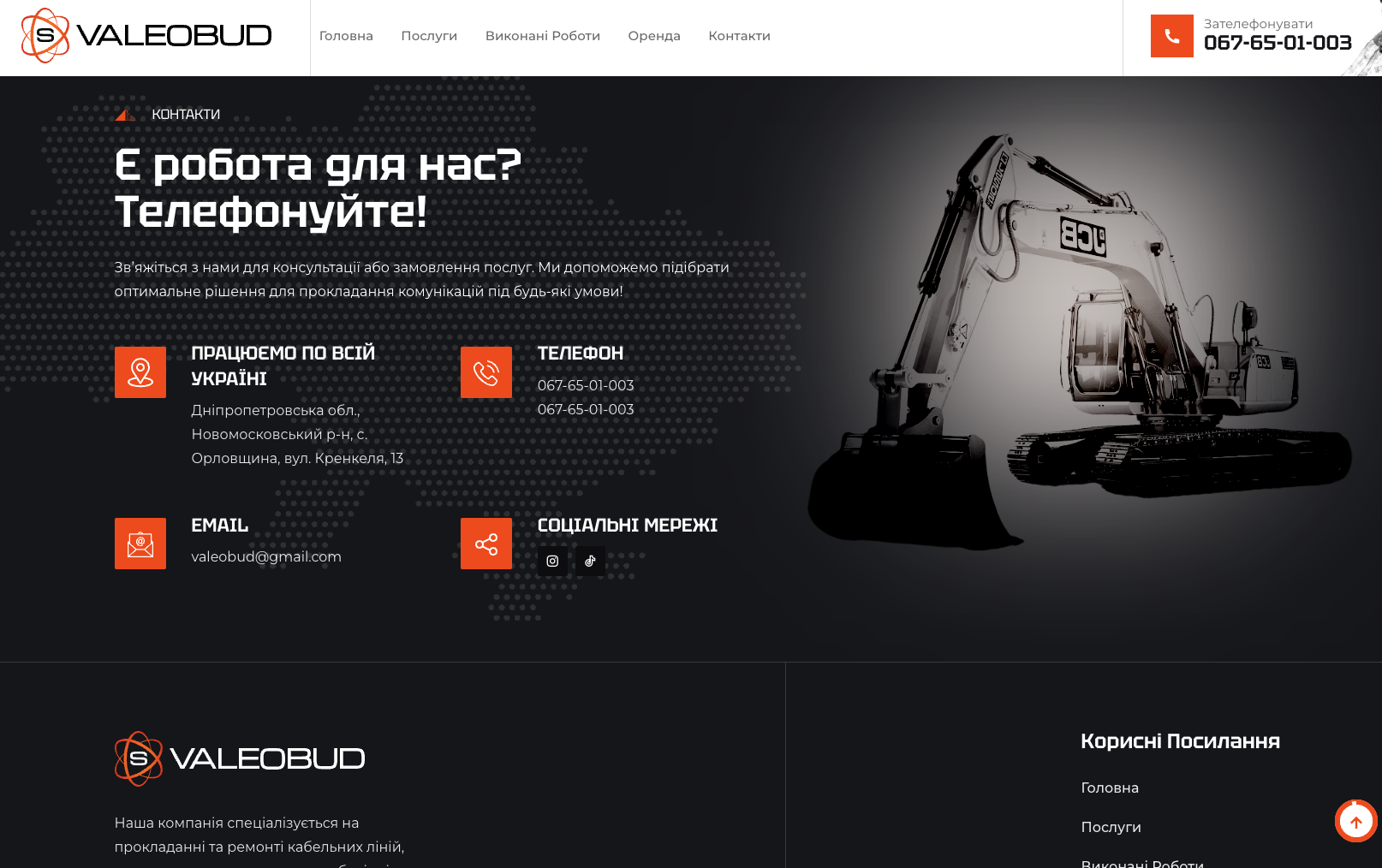1382x868 pixels.
Task: Click the VALEOBUD logo in header
Action: 146,36
